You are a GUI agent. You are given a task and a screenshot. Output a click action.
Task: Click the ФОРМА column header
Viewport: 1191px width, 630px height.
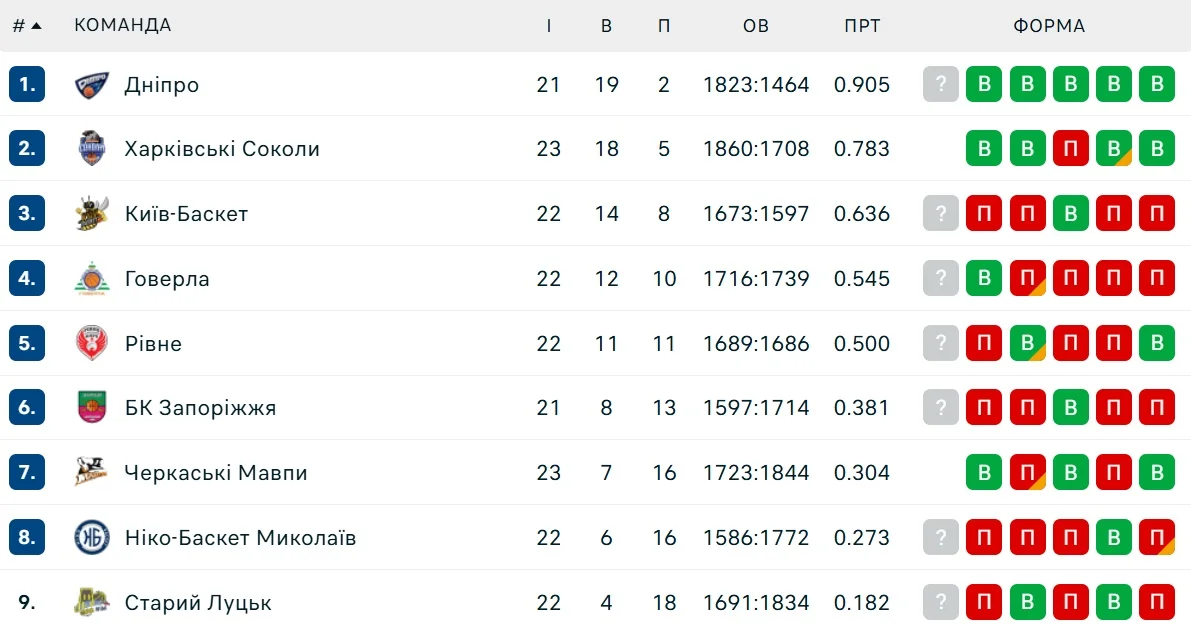coord(1049,26)
